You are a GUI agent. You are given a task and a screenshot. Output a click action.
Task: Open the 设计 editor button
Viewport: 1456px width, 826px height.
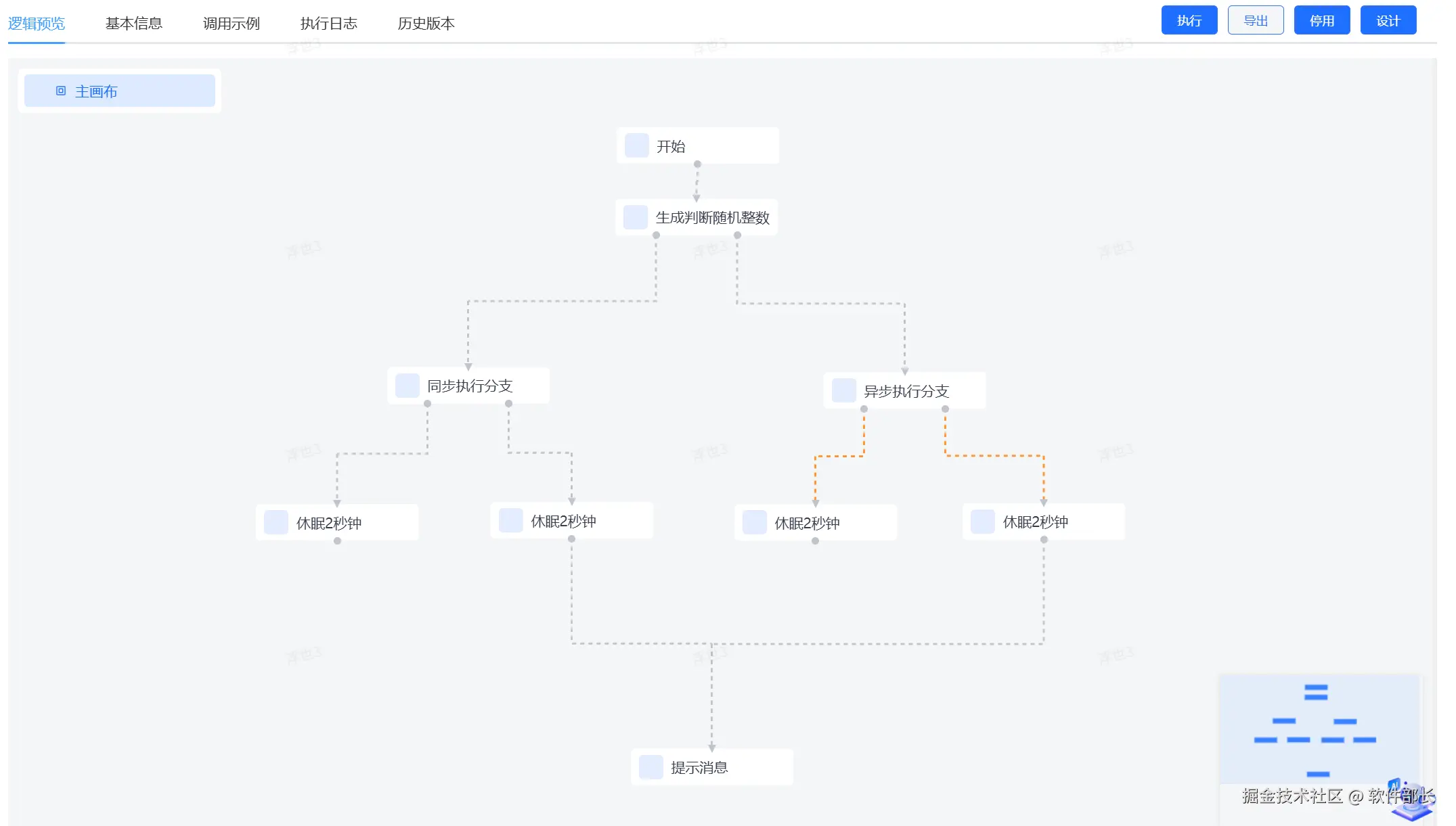click(x=1388, y=20)
